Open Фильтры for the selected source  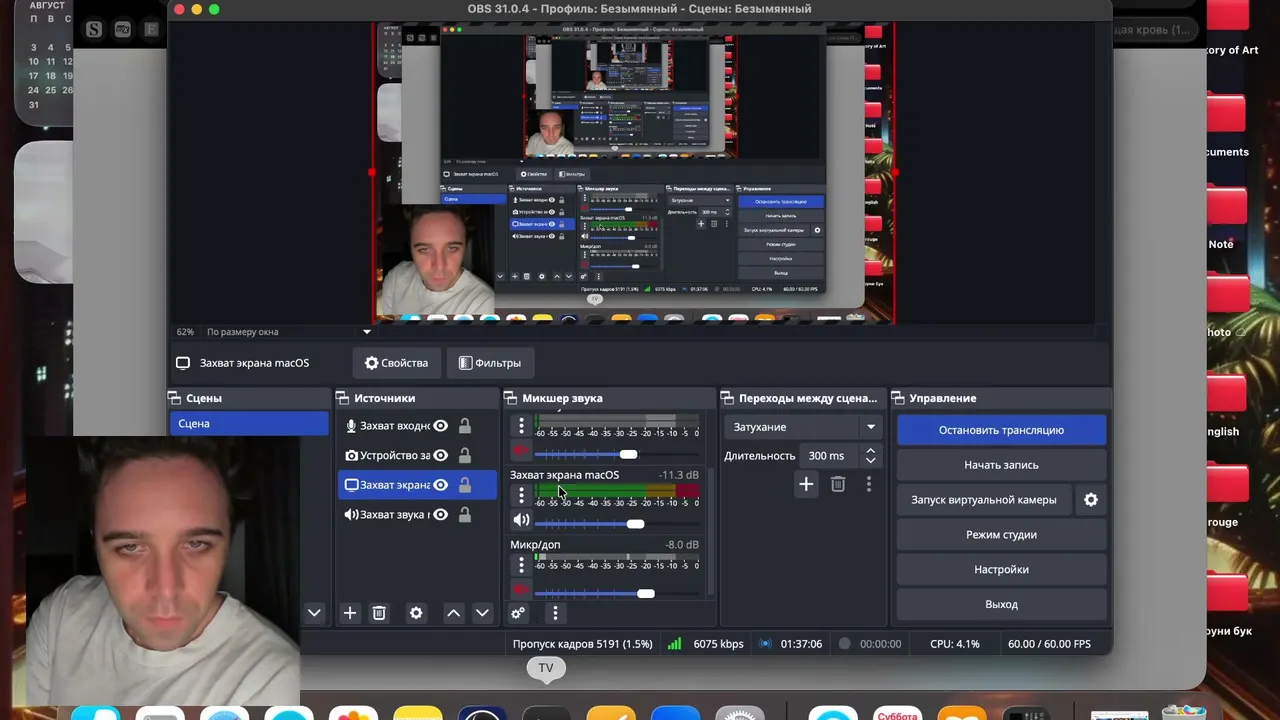(490, 363)
